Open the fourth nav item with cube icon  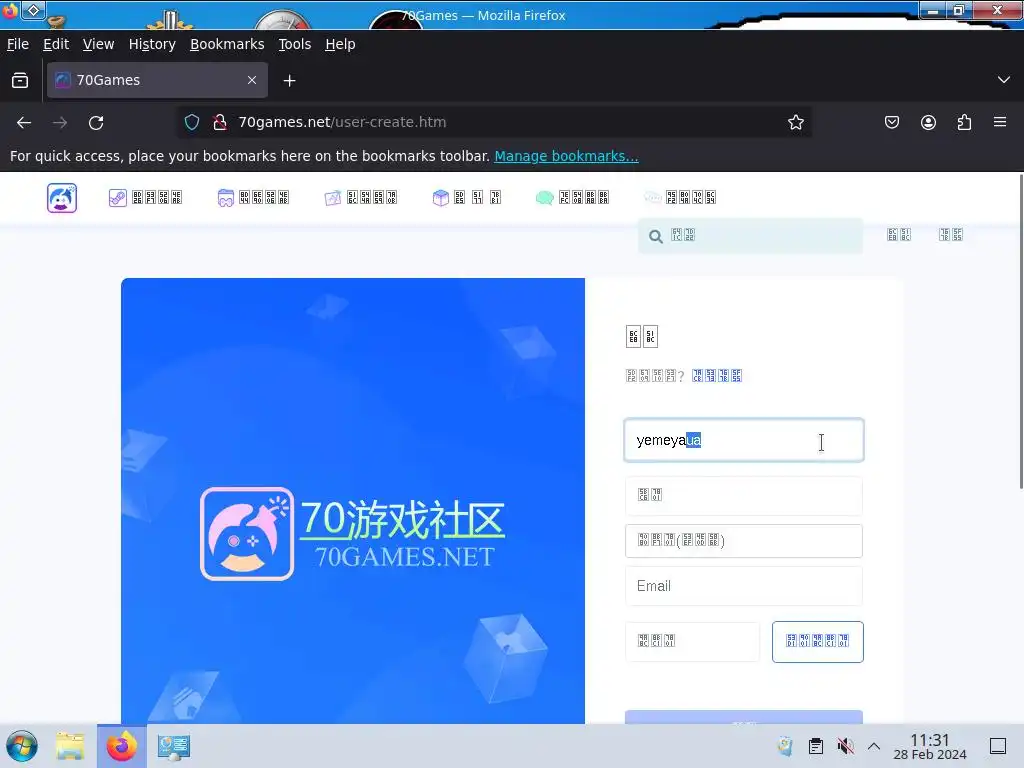pos(467,197)
